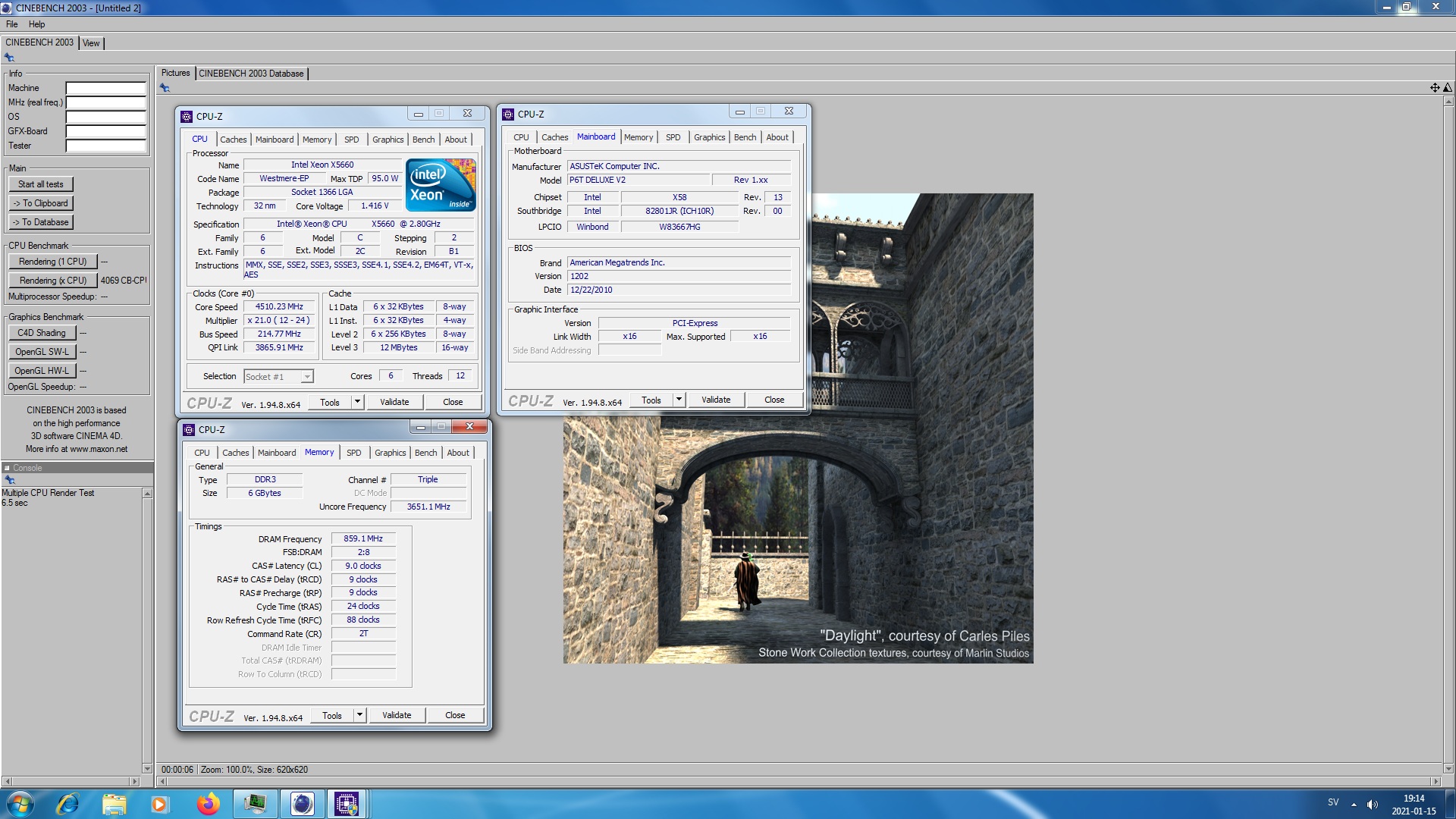Select CINEBENCH 2003 Database tab
This screenshot has height=819, width=1456.
pos(251,74)
